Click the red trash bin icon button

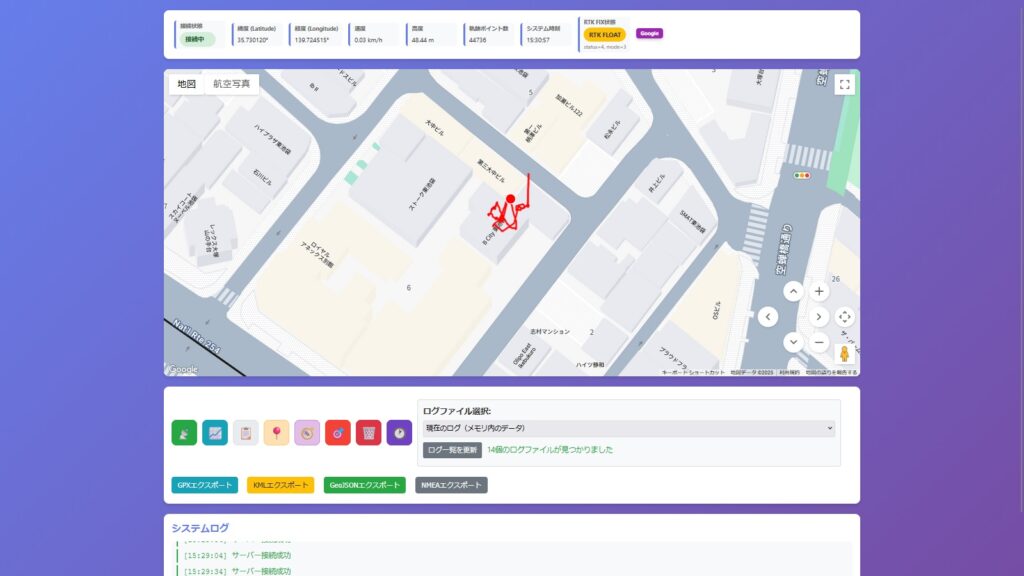pos(369,432)
